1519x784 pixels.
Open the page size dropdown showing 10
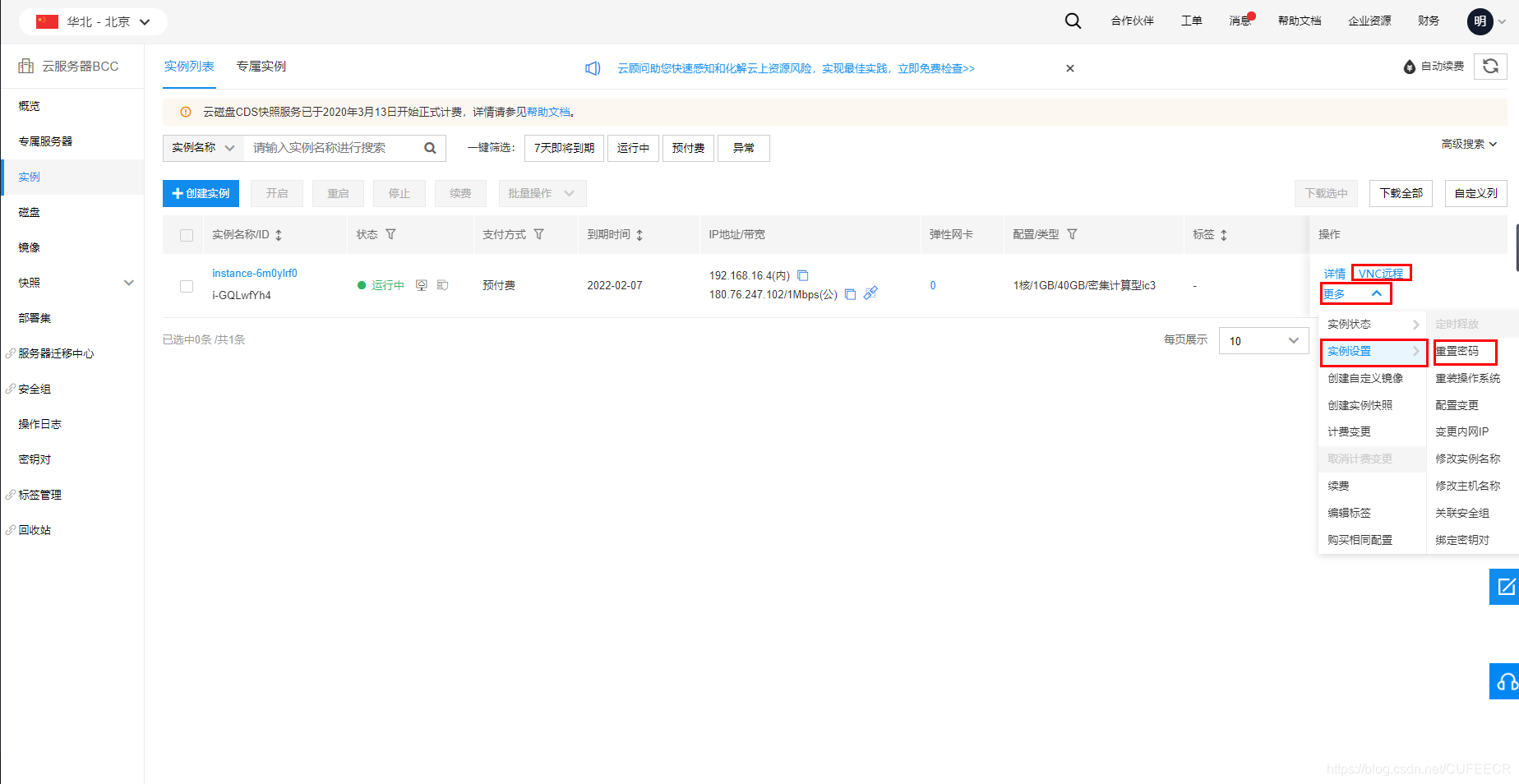coord(1263,340)
